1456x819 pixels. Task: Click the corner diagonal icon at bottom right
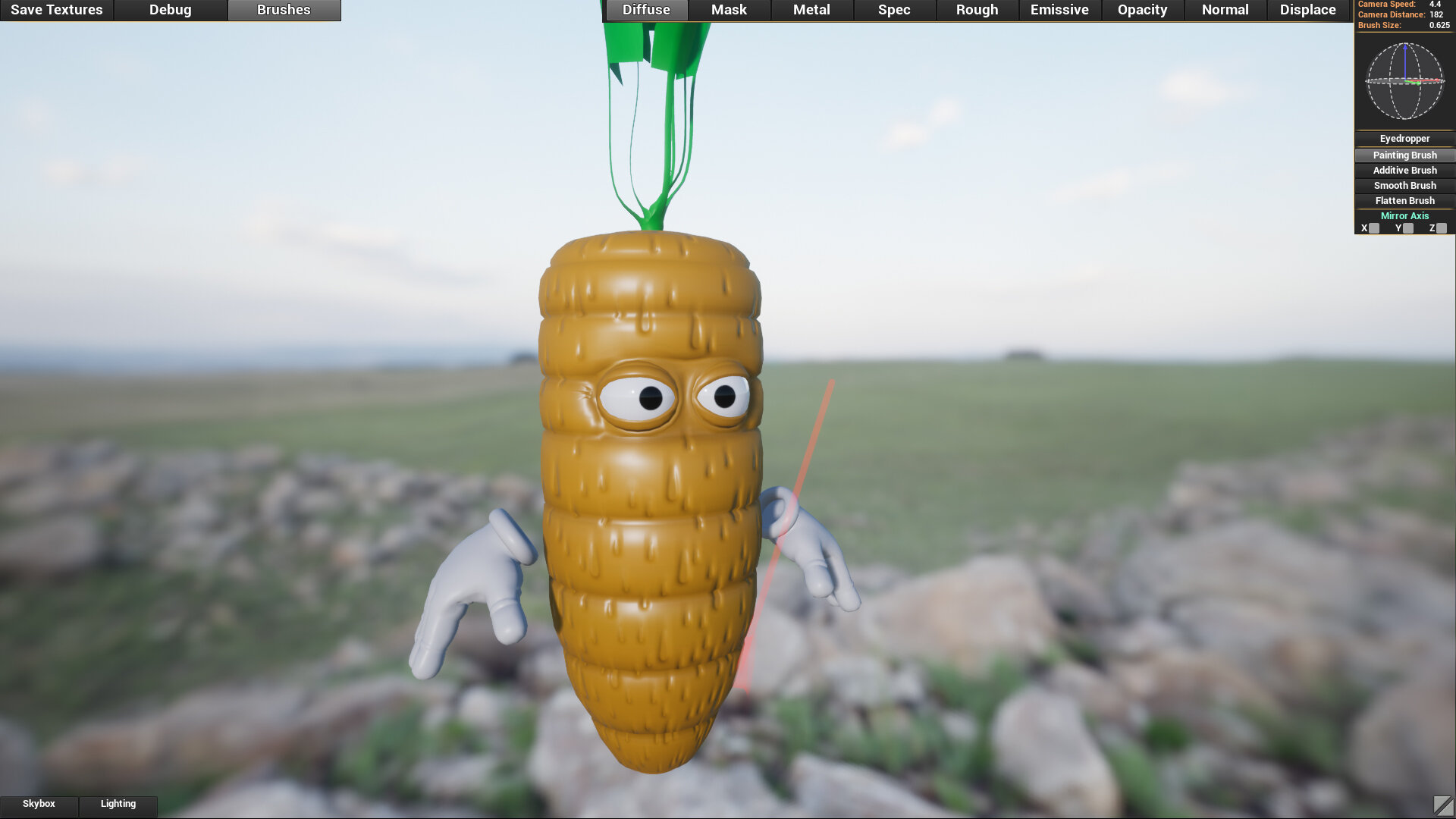(1443, 805)
